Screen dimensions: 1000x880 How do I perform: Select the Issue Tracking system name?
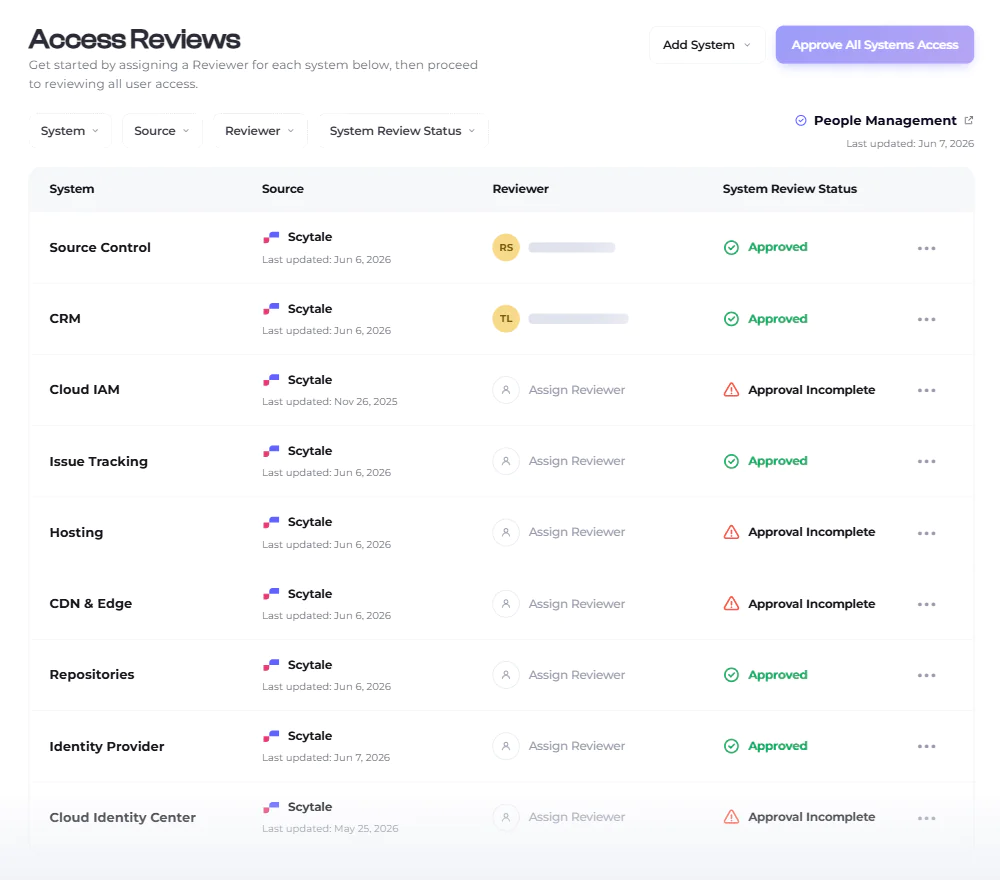[x=98, y=461]
